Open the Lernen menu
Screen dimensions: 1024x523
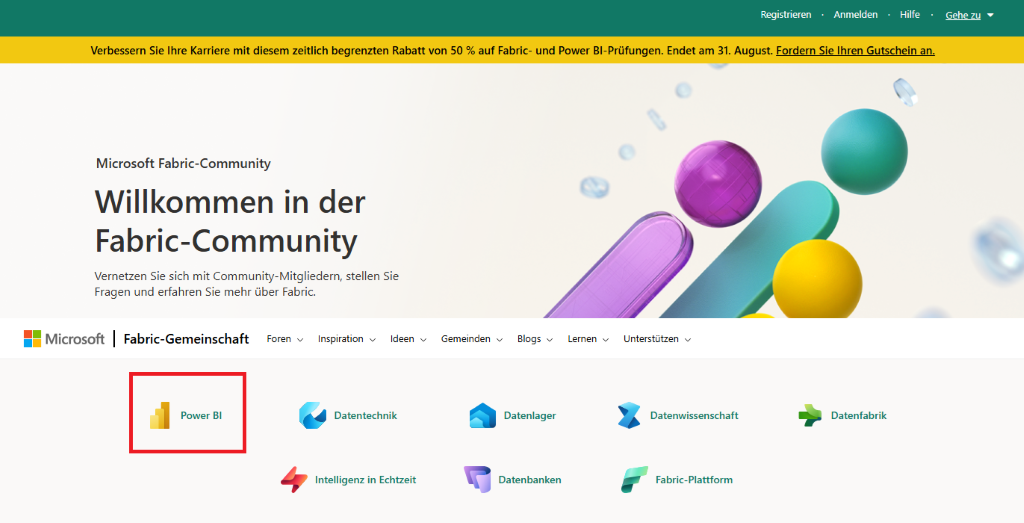click(588, 339)
